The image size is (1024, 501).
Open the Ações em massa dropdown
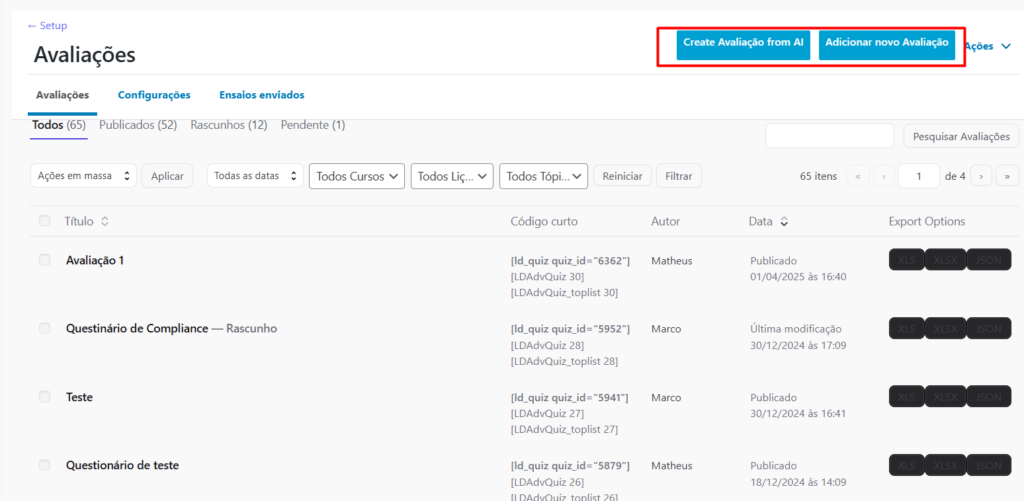[x=83, y=176]
